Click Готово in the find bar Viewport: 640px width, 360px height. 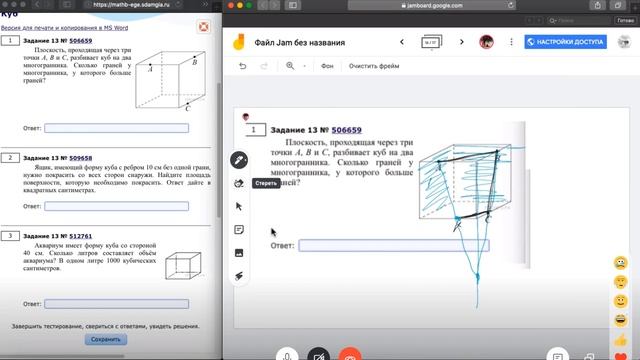click(625, 20)
